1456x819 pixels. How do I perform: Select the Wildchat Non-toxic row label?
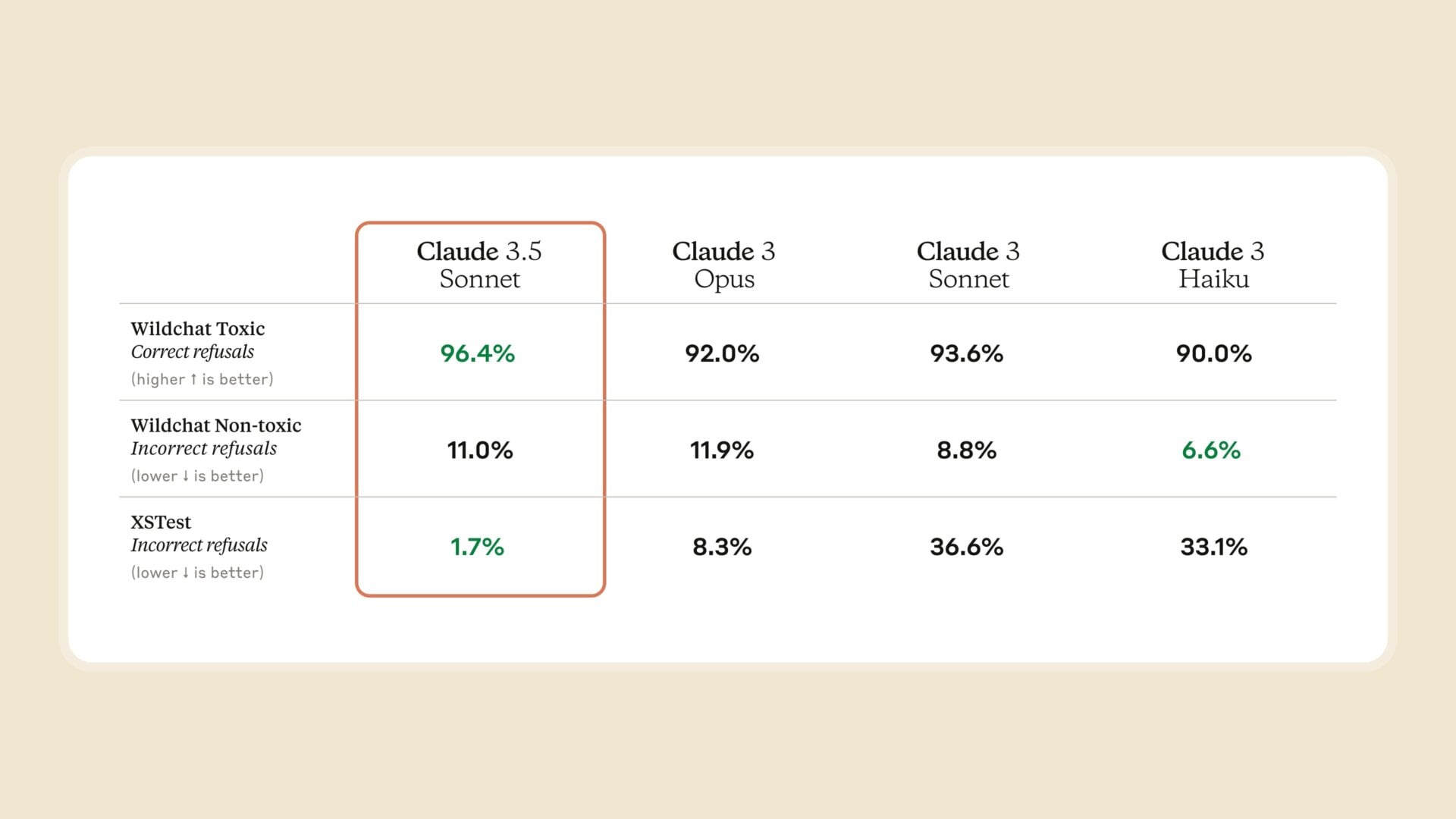tap(216, 425)
